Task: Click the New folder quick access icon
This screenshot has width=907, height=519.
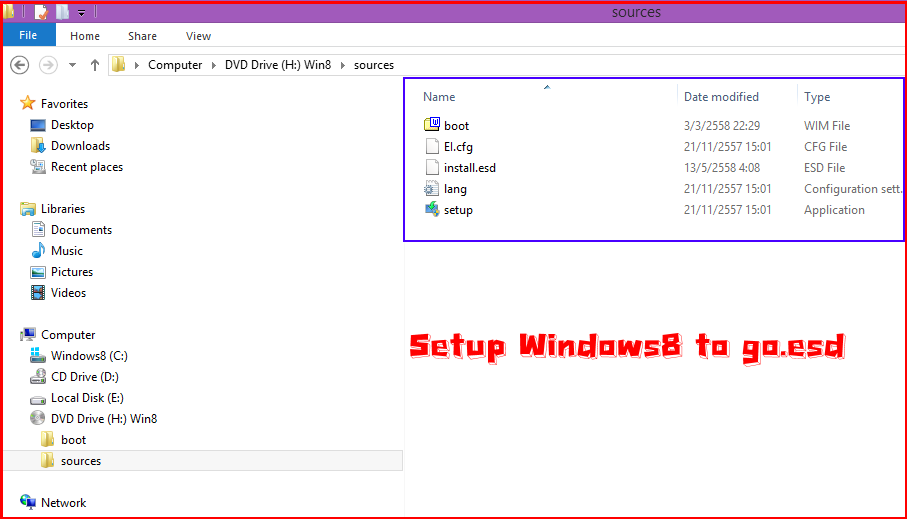Action: [x=62, y=12]
